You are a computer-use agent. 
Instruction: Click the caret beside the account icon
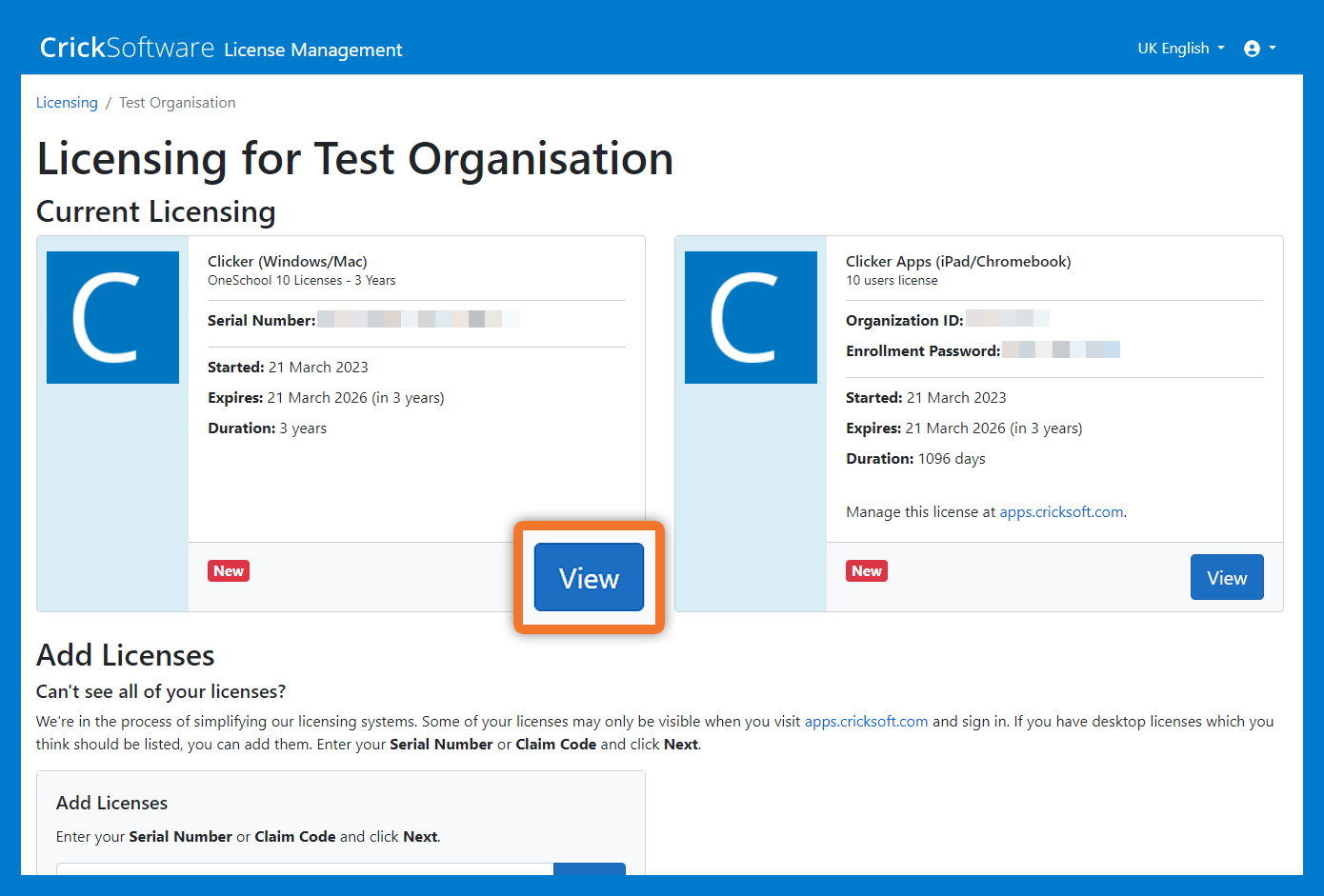pos(1273,49)
